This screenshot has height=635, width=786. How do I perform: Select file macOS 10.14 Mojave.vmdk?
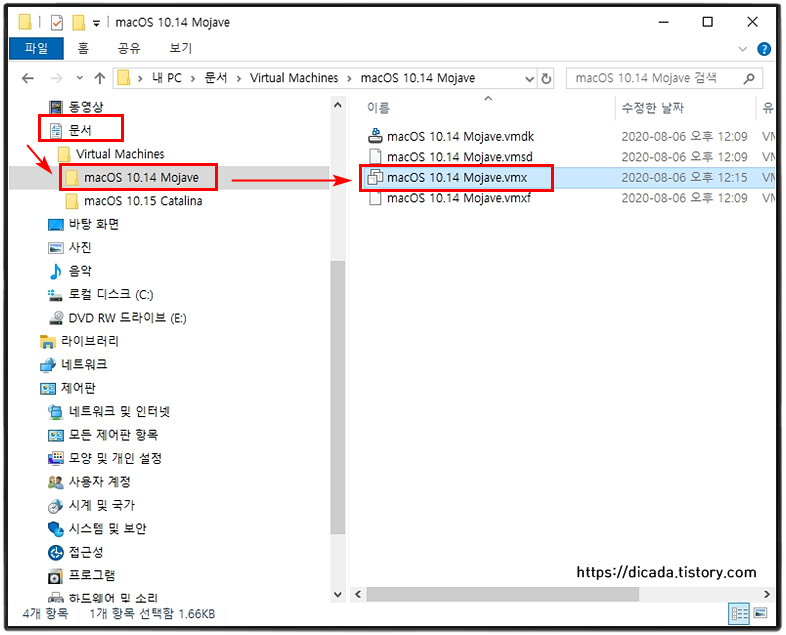tap(460, 136)
